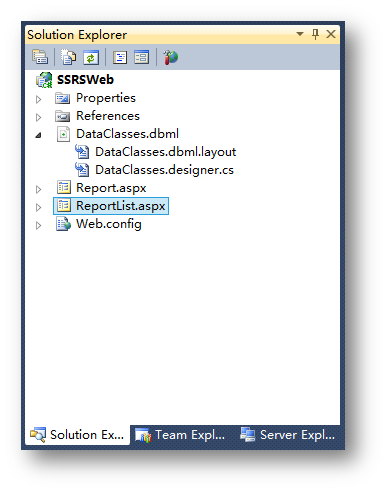Select the Web.config label
This screenshot has width=387, height=492.
point(109,224)
